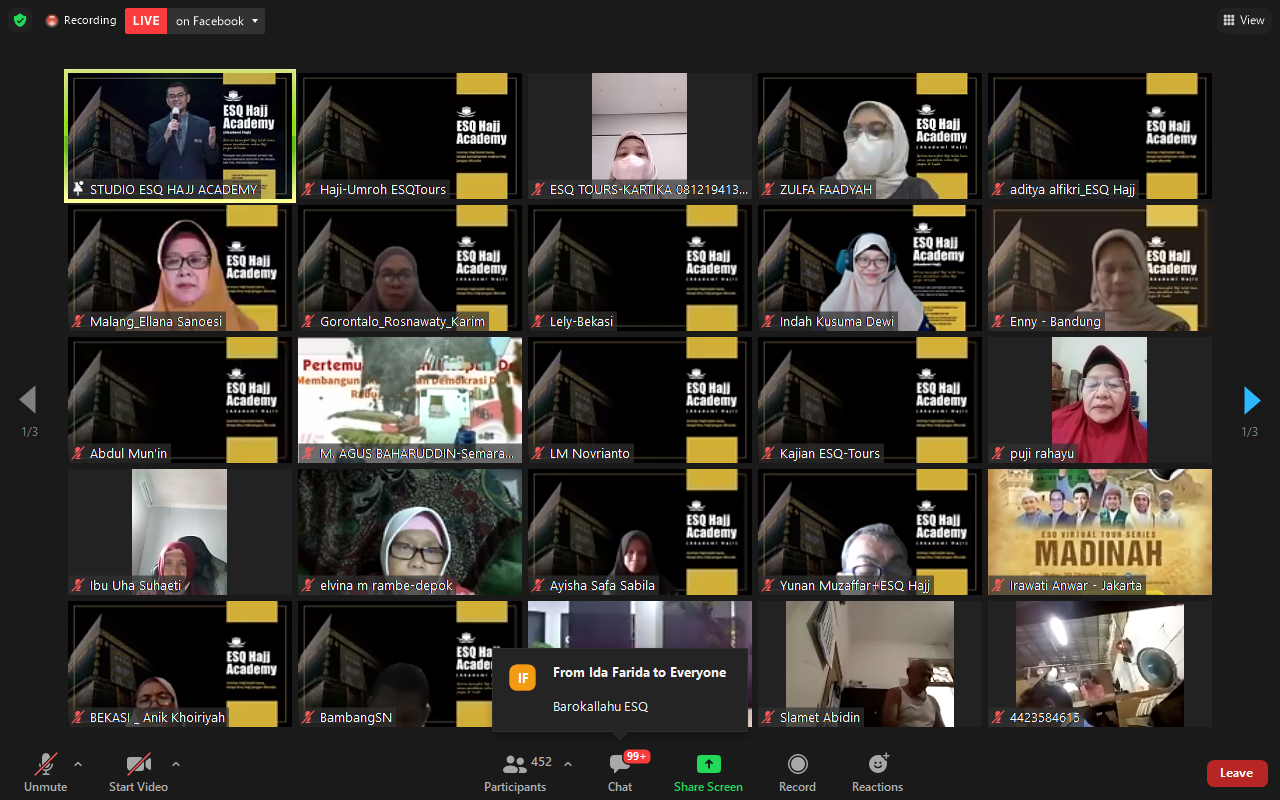Viewport: 1280px width, 800px height.
Task: Select Irawati Anwar - Jakarta video tile
Action: [x=1100, y=531]
